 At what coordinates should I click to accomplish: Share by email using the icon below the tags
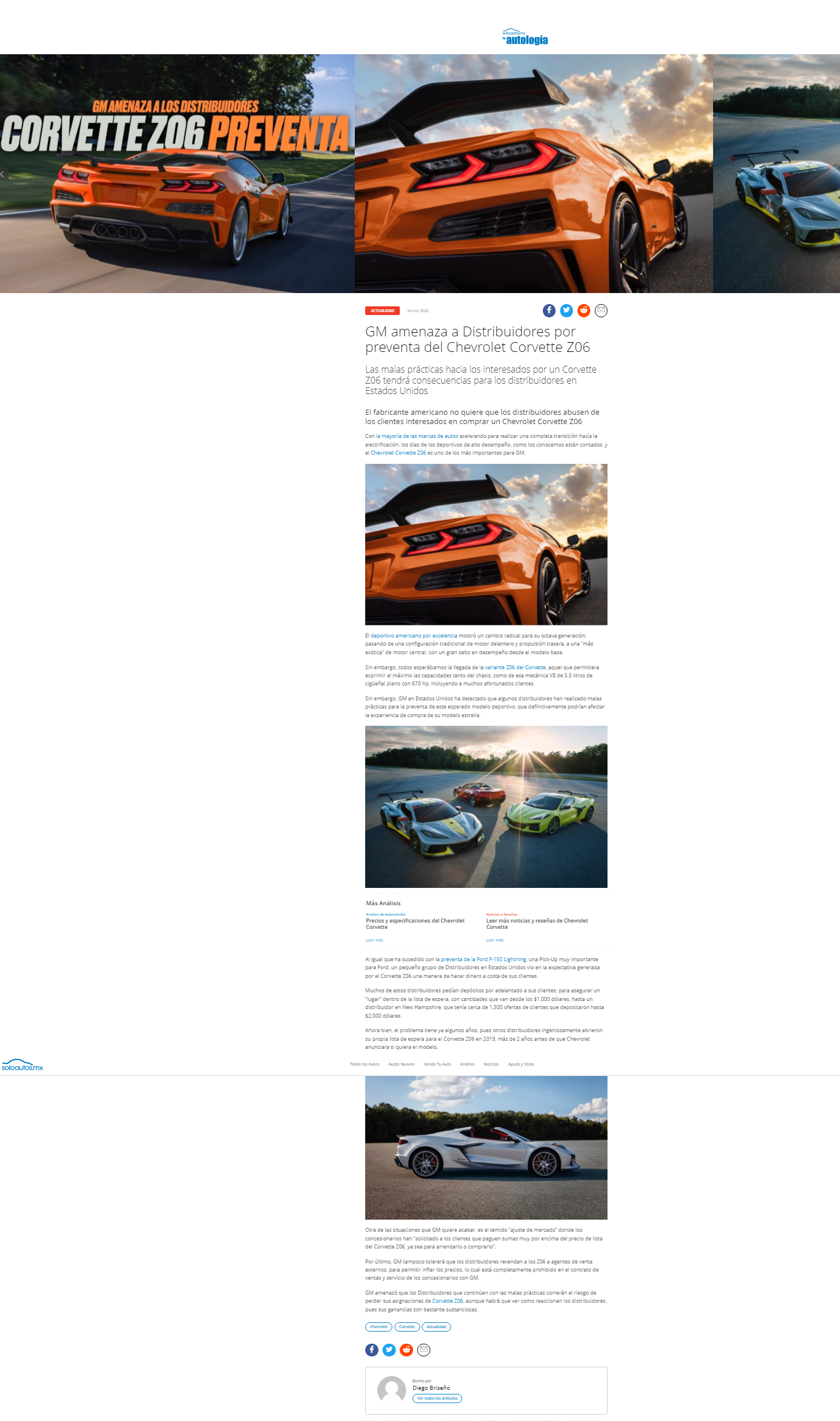(424, 1349)
